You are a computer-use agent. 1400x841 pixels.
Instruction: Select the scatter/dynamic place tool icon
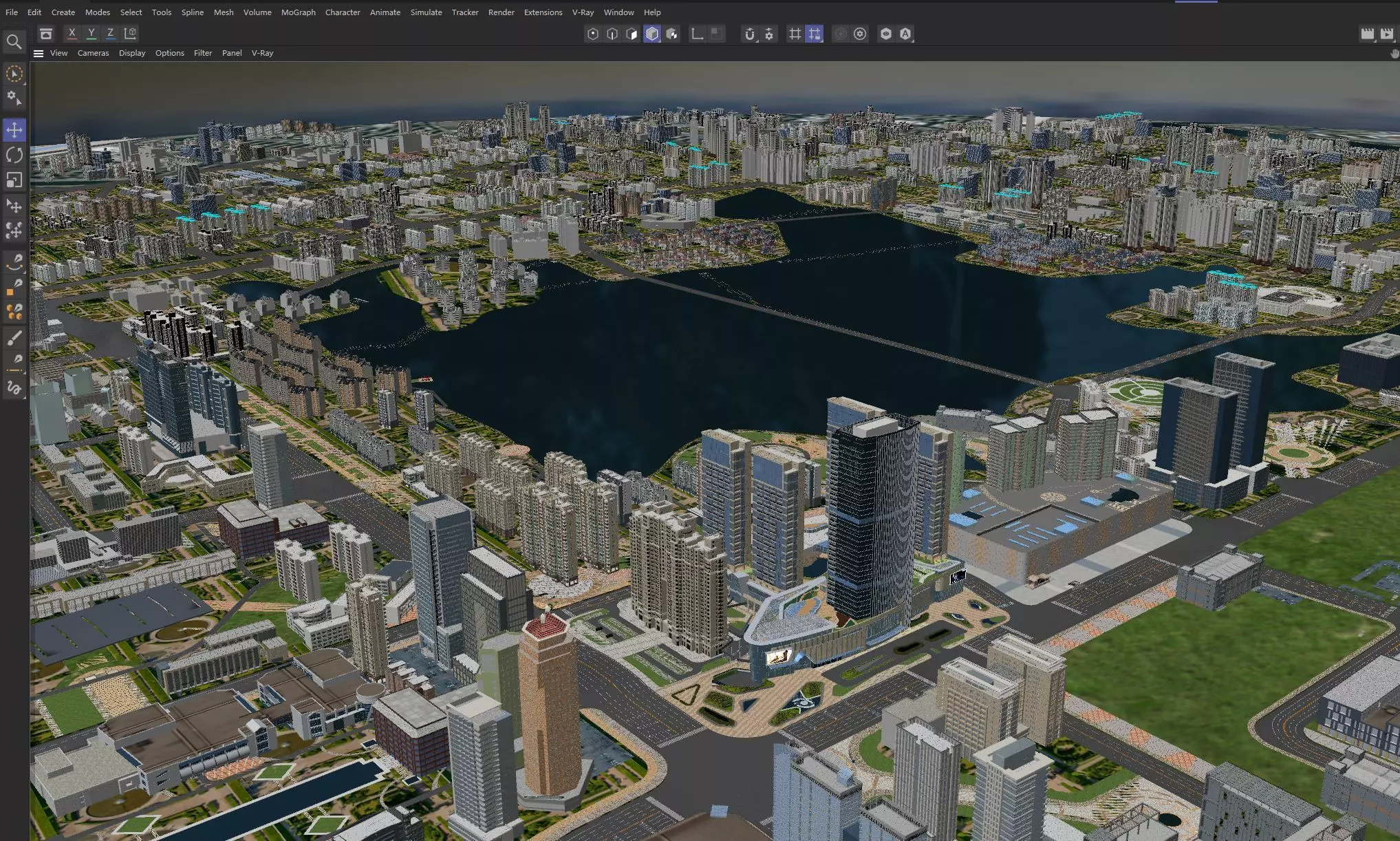coord(14,231)
